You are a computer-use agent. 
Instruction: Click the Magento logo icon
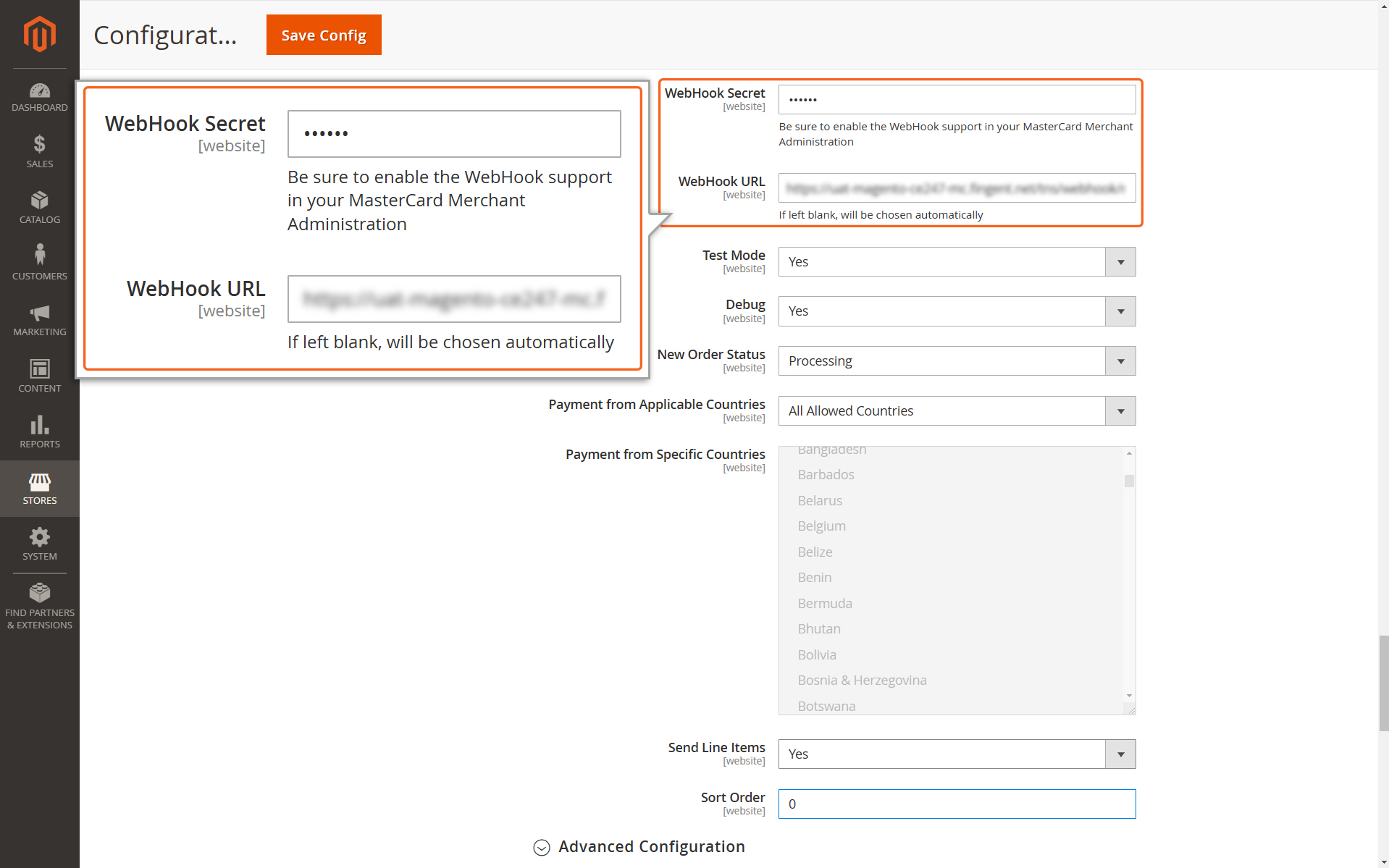[x=39, y=33]
